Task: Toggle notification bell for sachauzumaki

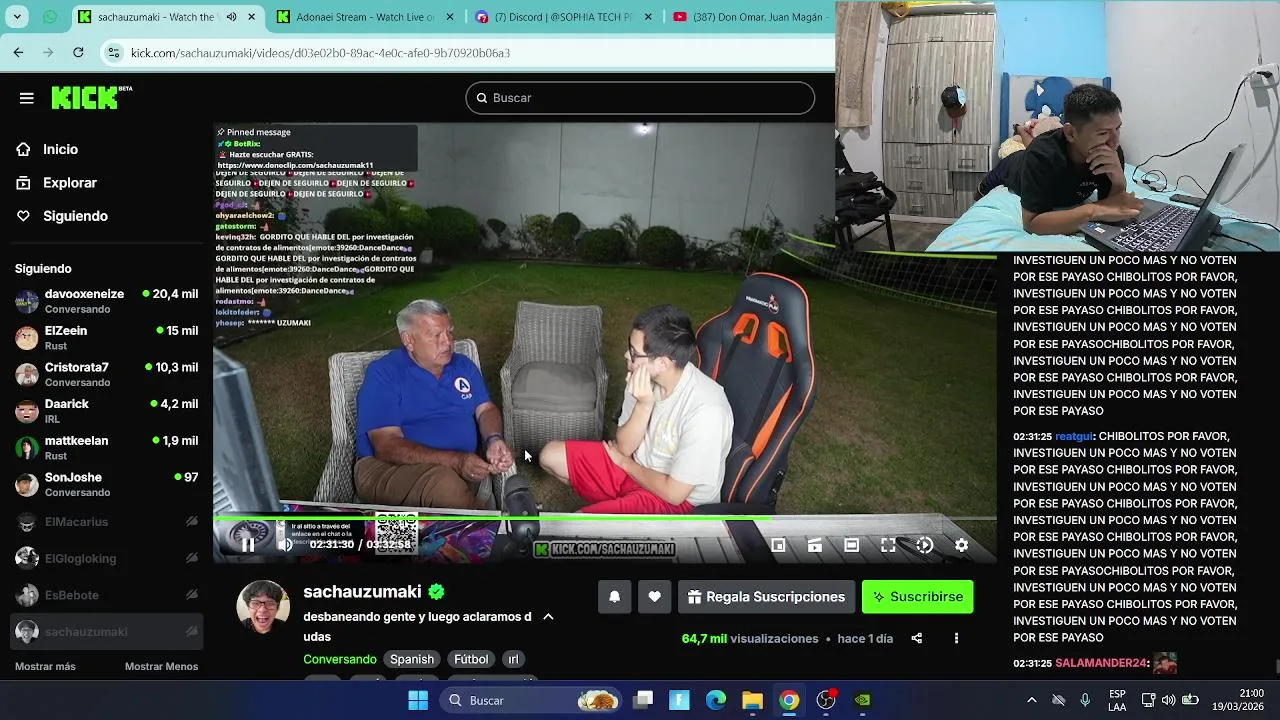Action: tap(615, 597)
